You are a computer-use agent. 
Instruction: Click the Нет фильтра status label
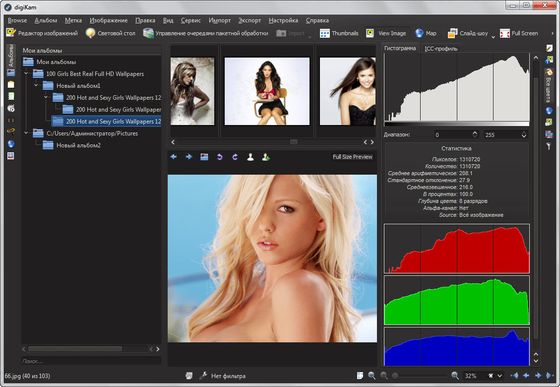228,376
